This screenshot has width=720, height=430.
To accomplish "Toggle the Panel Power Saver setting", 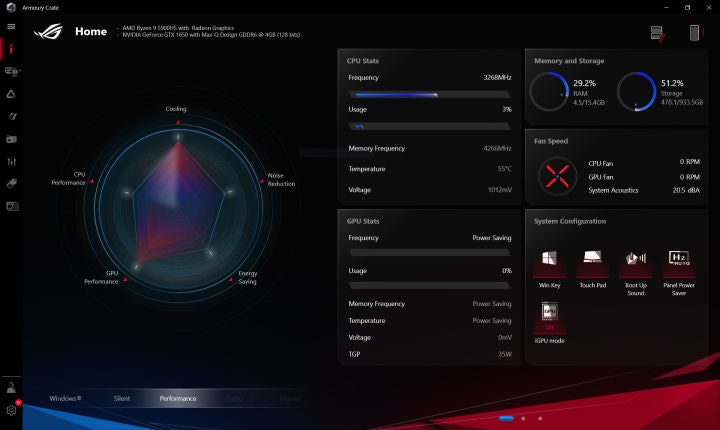I will (x=679, y=272).
